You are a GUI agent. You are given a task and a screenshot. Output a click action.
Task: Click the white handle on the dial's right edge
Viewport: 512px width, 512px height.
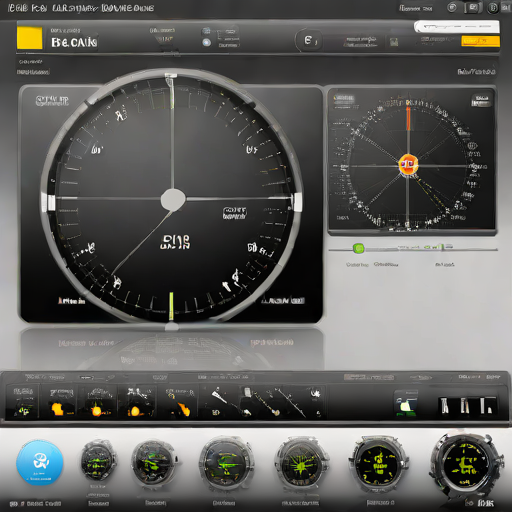coord(297,202)
